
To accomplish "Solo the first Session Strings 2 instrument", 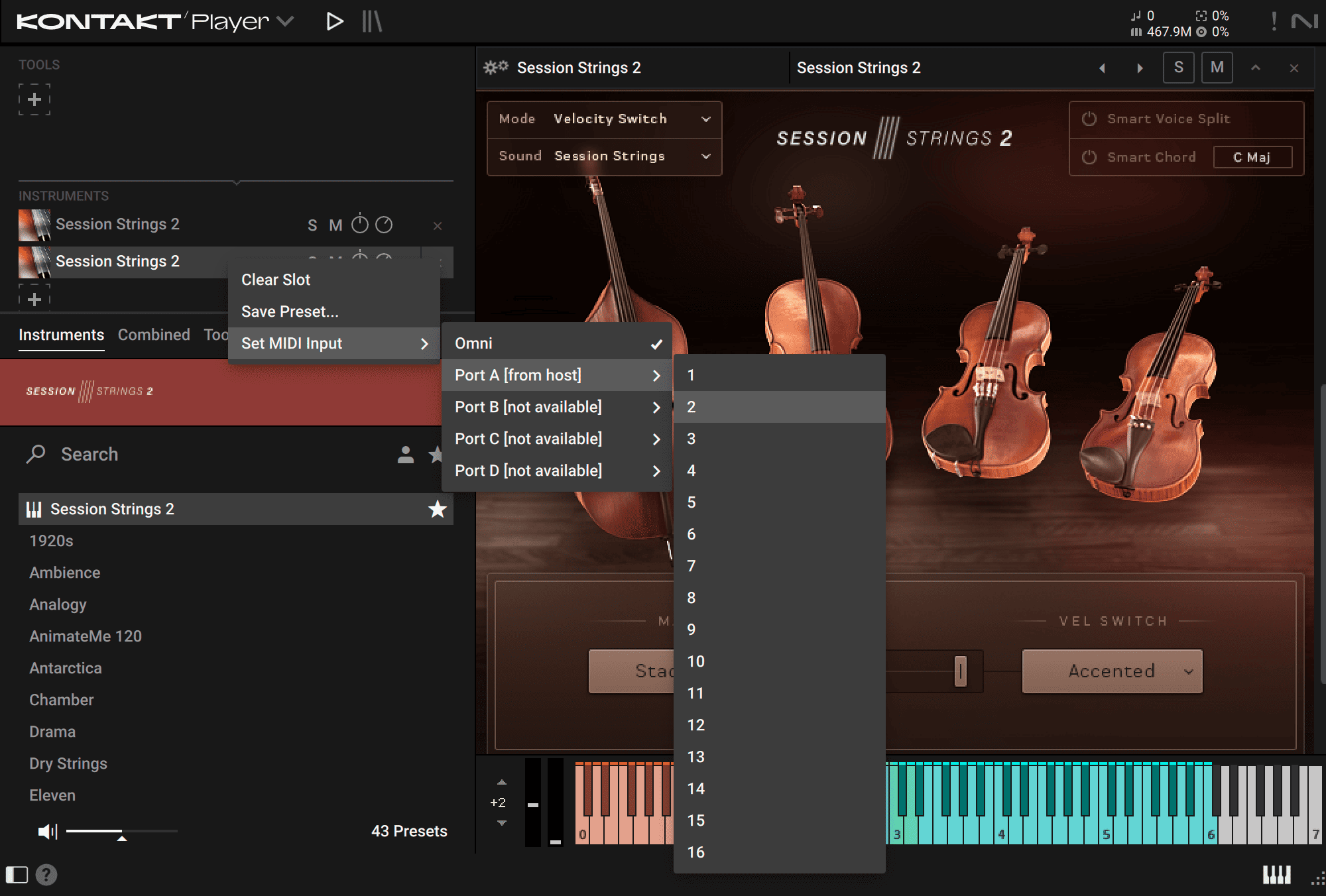I will coord(312,225).
